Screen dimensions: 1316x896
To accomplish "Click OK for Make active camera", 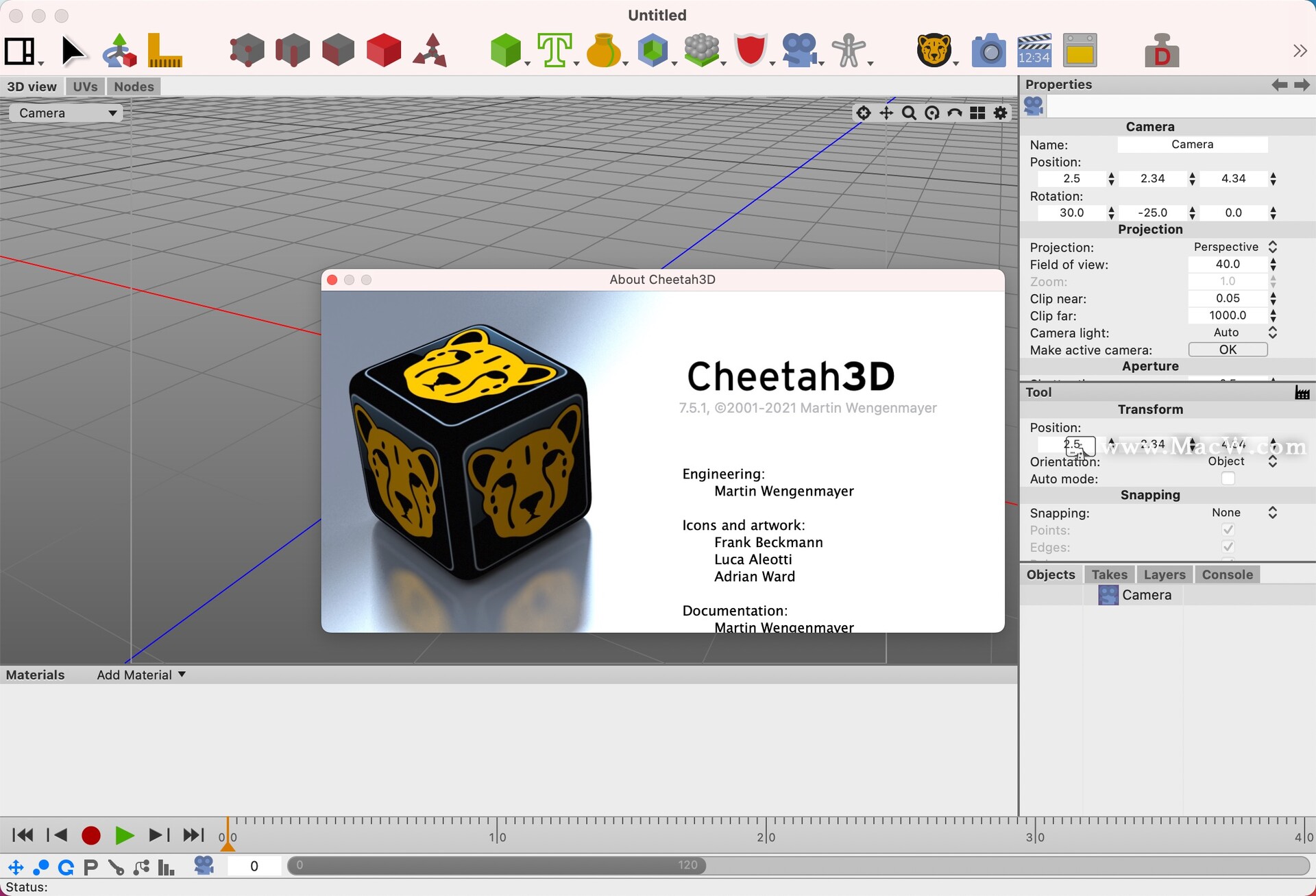I will coord(1228,350).
